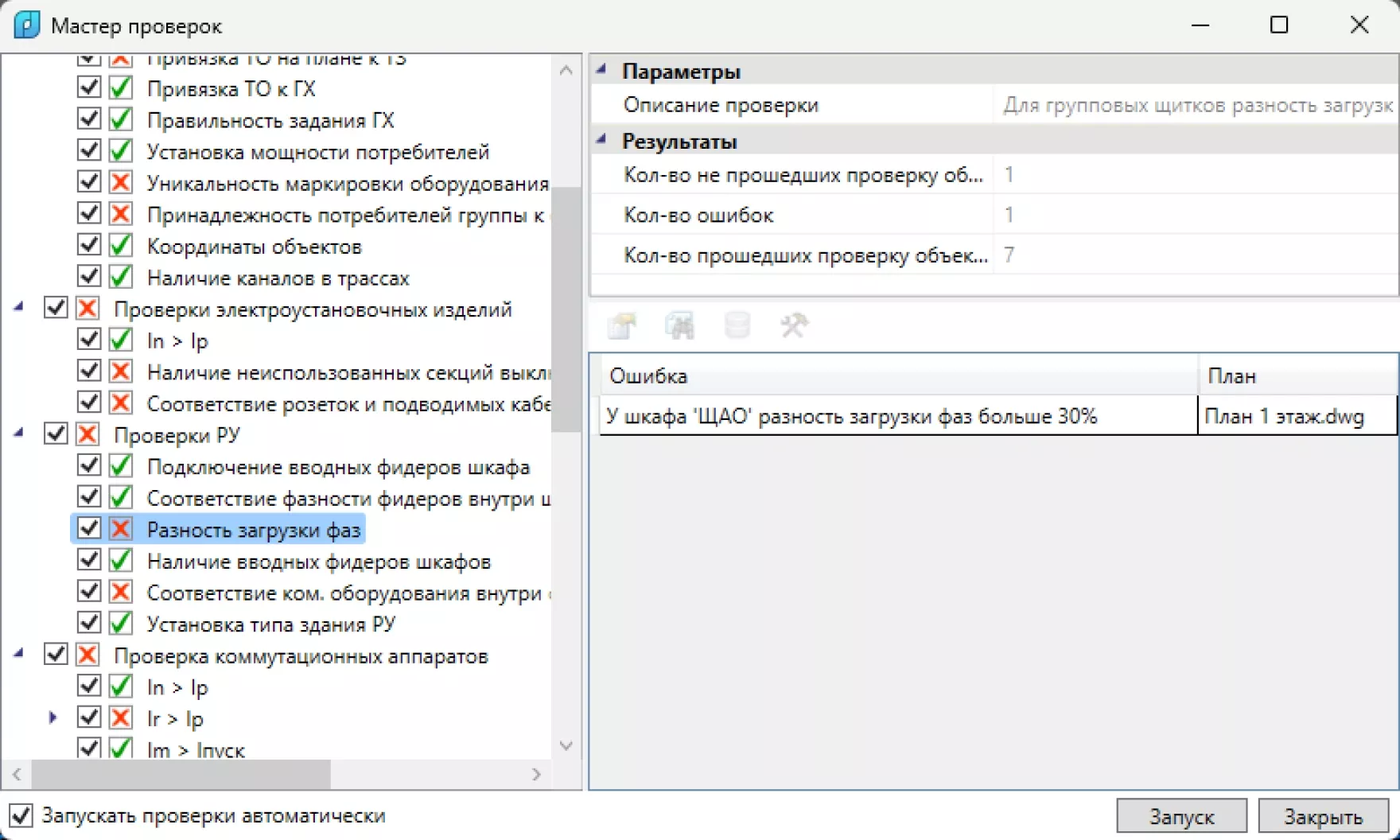1400x840 pixels.
Task: Click the binoculars find icon above the error table
Action: point(680,325)
